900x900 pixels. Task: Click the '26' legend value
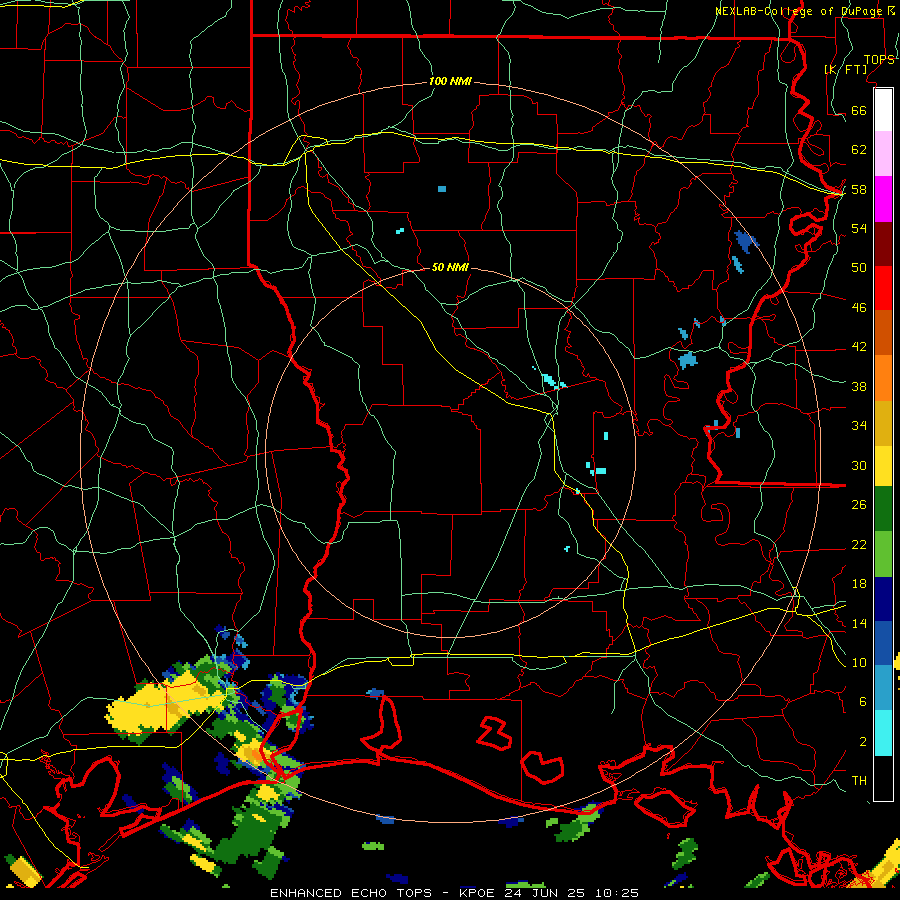point(859,505)
